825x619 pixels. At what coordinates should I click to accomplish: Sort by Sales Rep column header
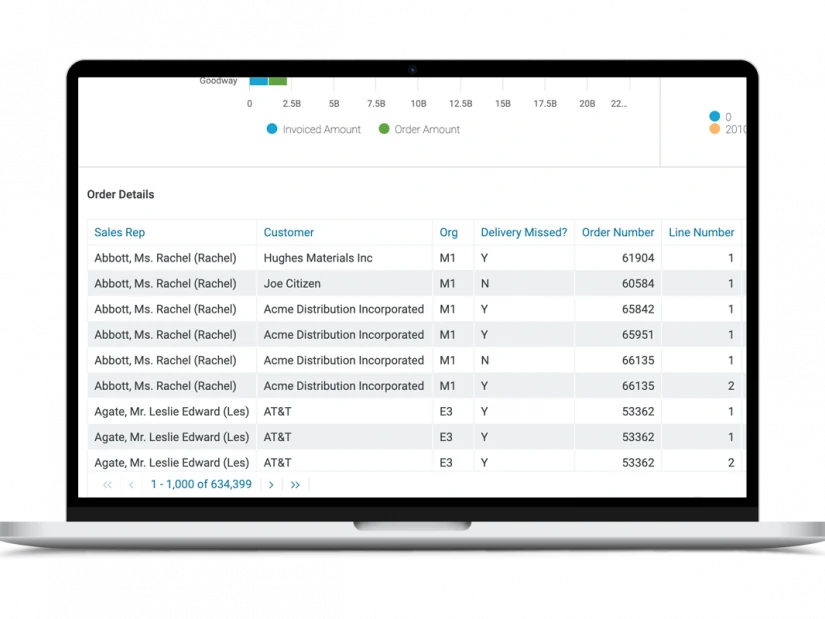pyautogui.click(x=119, y=232)
